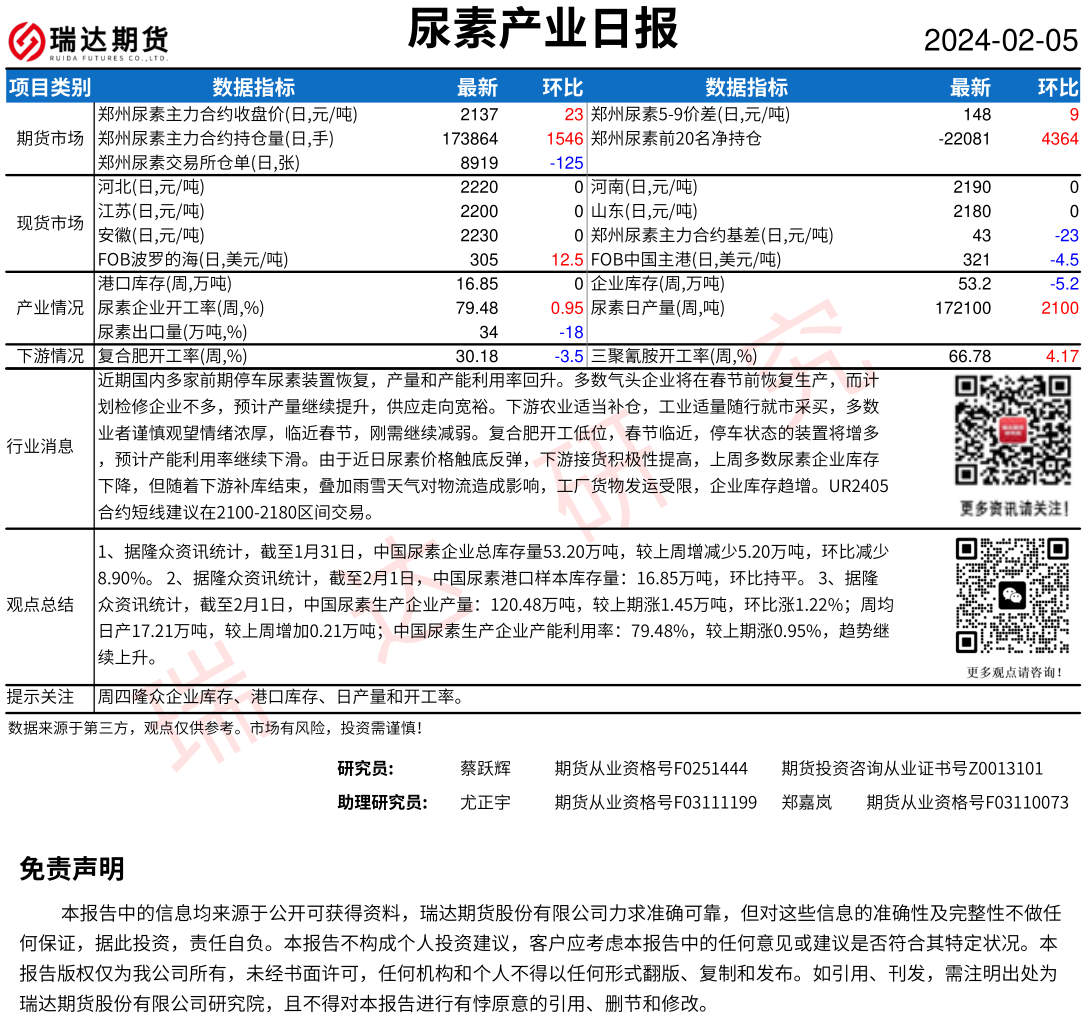Screen dimensions: 1086x1017
Task: Click the 观点总结 row label
Action: pyautogui.click(x=40, y=604)
